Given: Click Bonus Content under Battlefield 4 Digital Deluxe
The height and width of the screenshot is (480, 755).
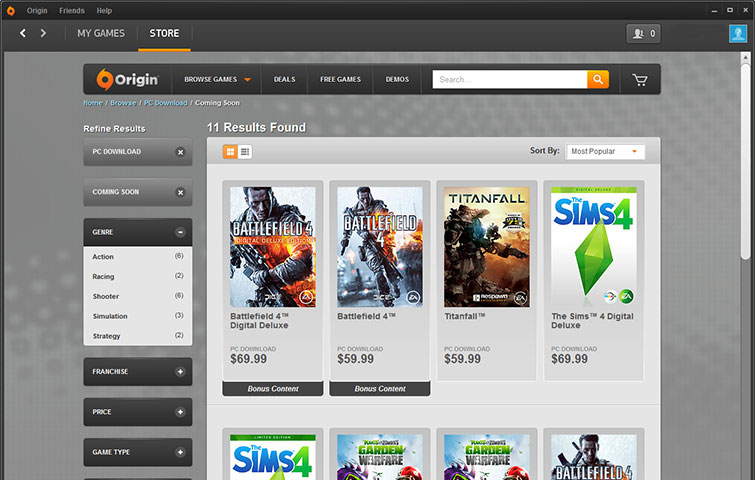Looking at the screenshot, I should (273, 389).
